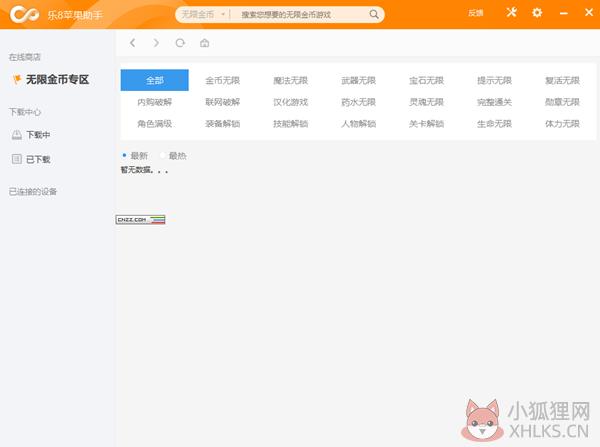Expand the 无限金币 search category dropdown
This screenshot has height=447, width=600.
(202, 15)
